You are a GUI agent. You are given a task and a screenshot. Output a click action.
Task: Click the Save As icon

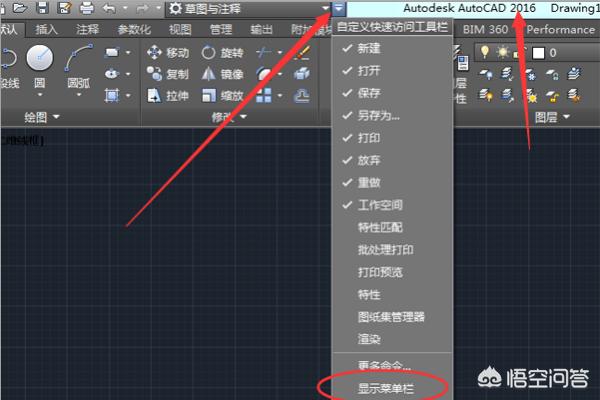(64, 8)
